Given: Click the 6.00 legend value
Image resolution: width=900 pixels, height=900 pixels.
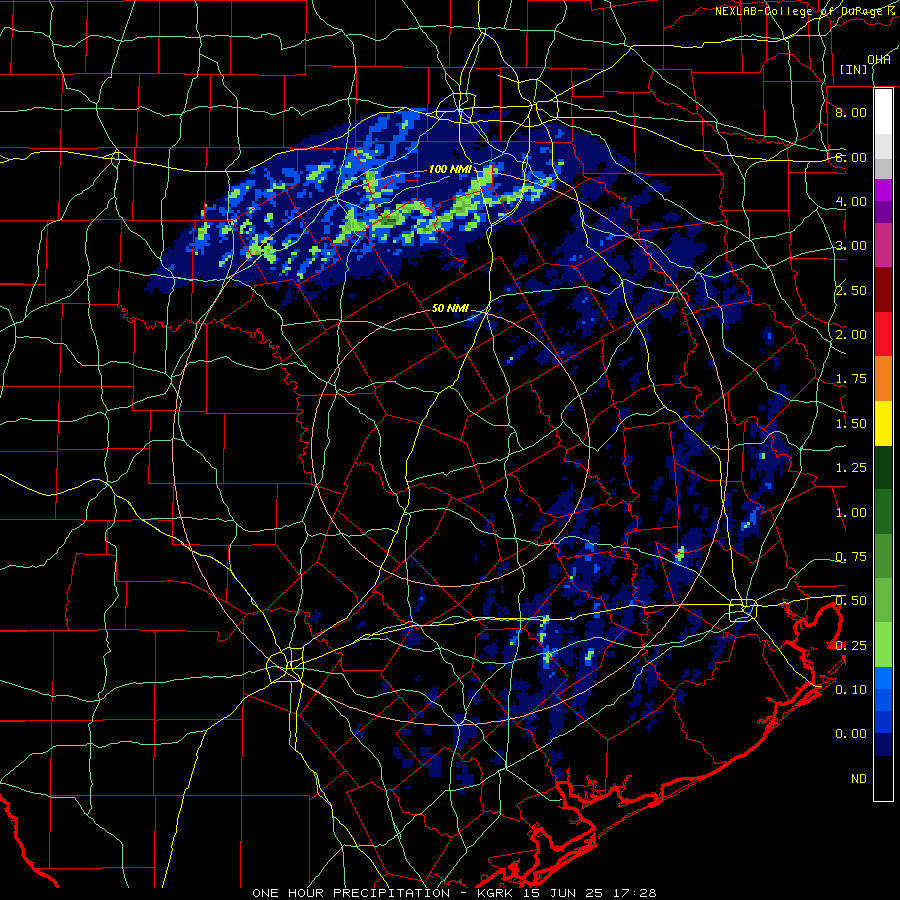Looking at the screenshot, I should click(x=851, y=157).
